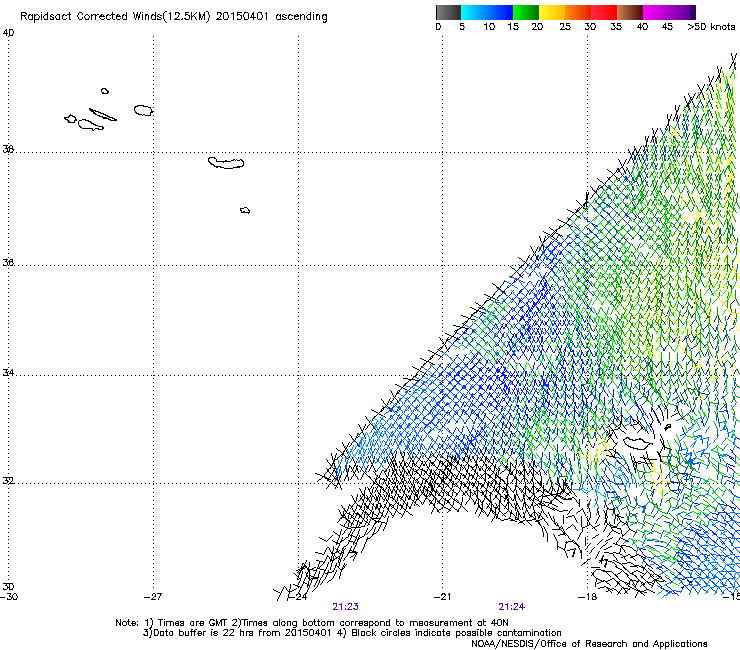
Task: Click the red 30-35 knots legend swatch
Action: (604, 12)
